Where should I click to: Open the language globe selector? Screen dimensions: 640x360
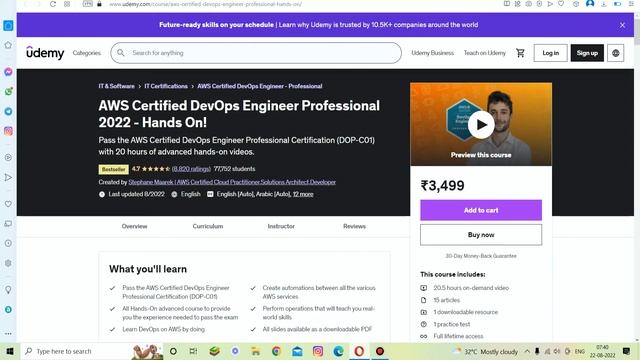616,53
